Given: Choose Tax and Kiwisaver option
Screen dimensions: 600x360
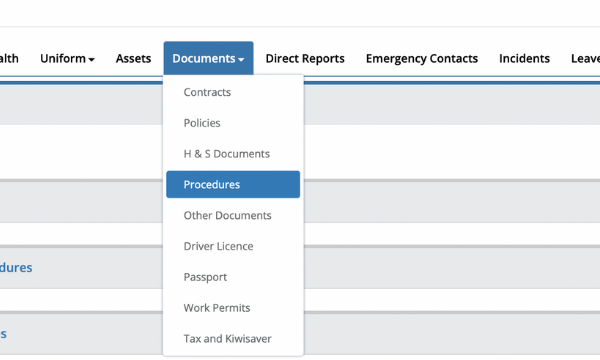Looking at the screenshot, I should [x=233, y=339].
